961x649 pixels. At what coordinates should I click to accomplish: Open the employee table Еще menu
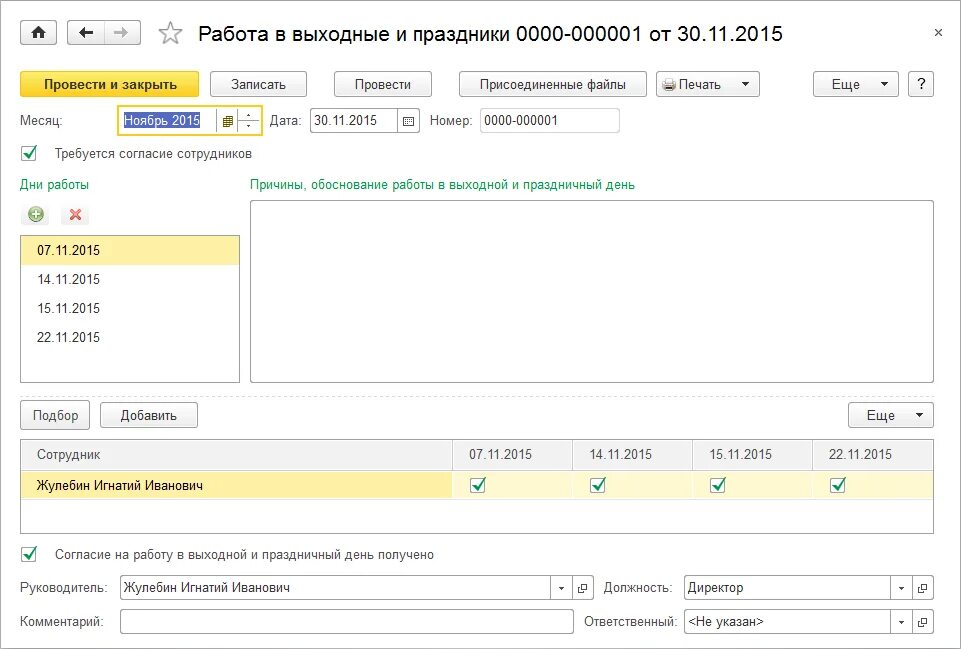[x=891, y=415]
